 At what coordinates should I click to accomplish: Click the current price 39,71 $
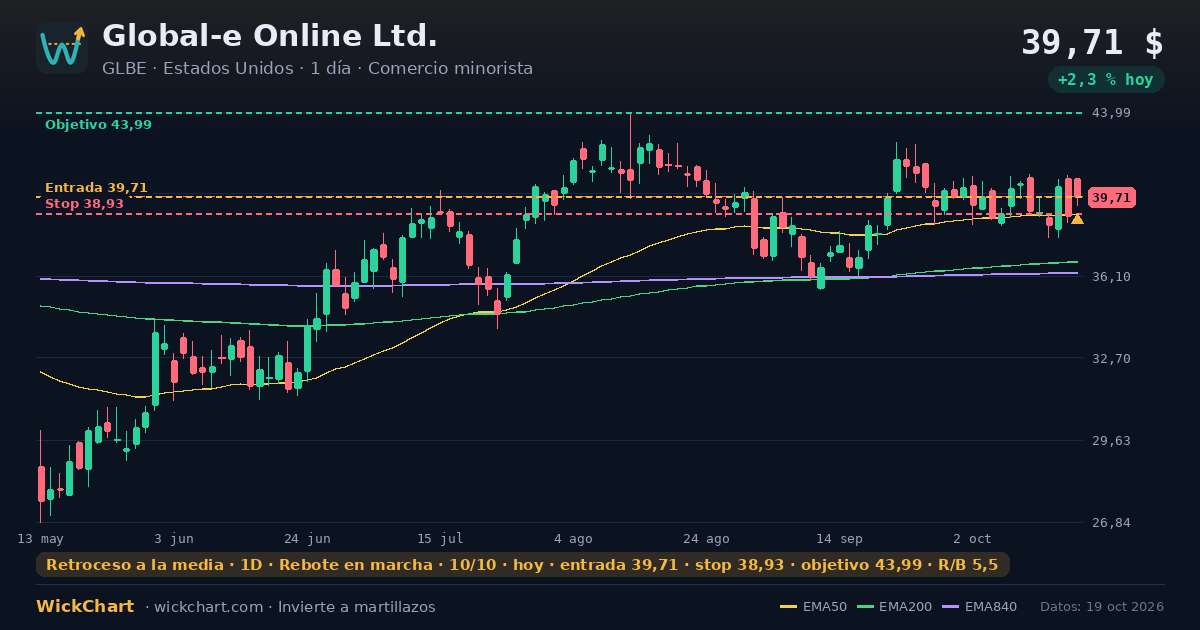(x=1092, y=43)
